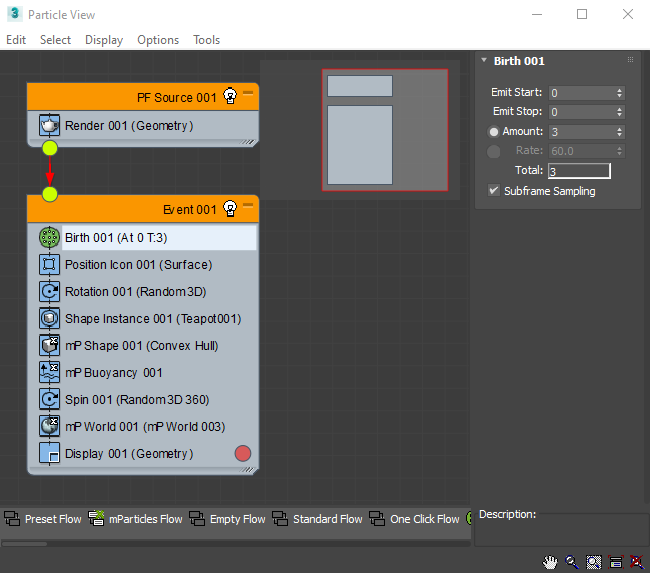Click the Render 001 teapot icon
This screenshot has width=650, height=573.
[x=49, y=125]
